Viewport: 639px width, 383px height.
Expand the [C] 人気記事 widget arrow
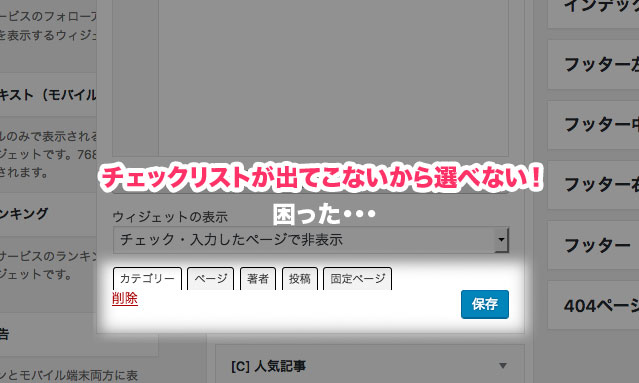pos(503,365)
